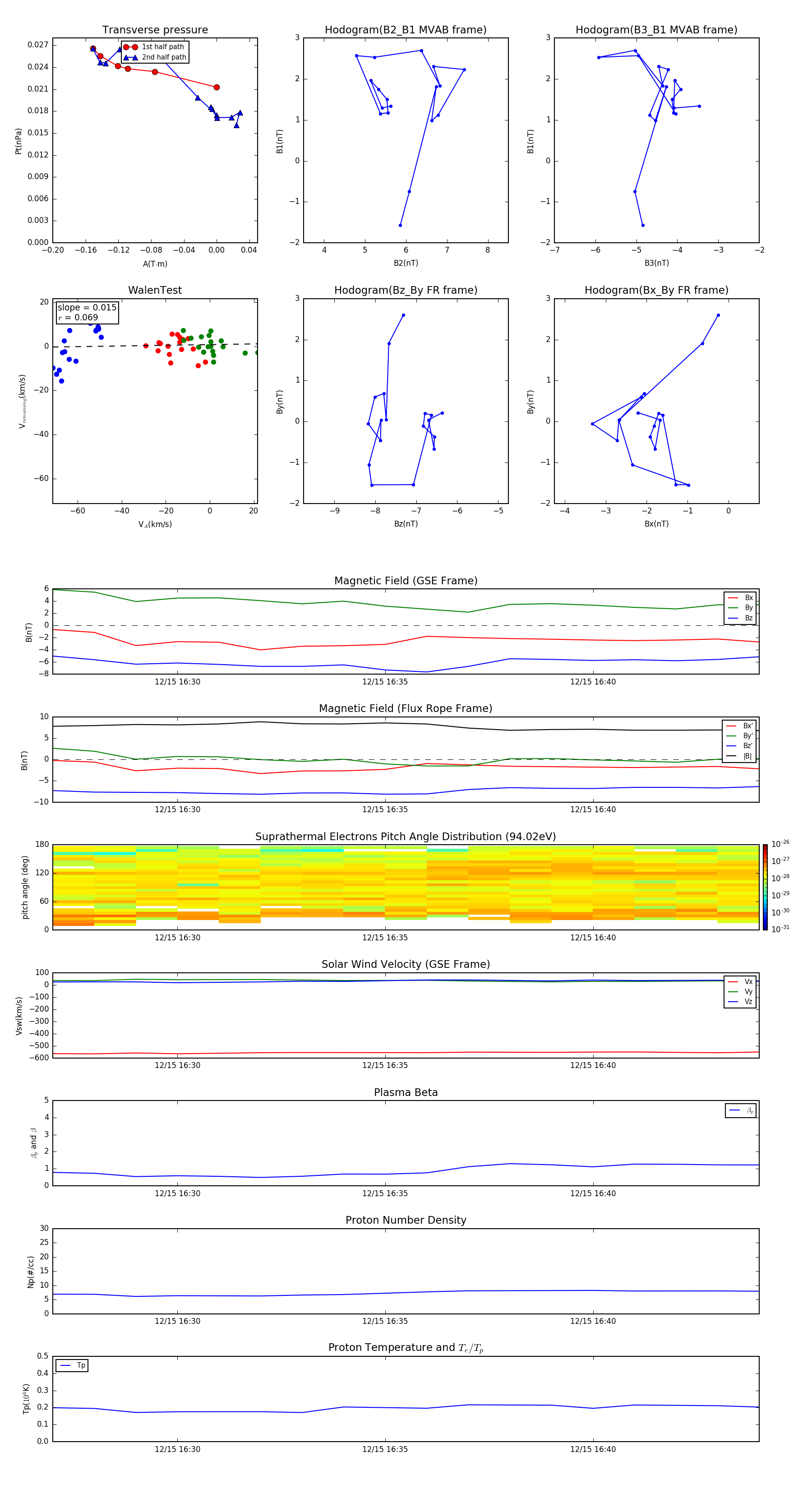Click the 'Hodogram(B3_B1 MVAB frame)' title
812x1489 pixels.
pyautogui.click(x=656, y=30)
